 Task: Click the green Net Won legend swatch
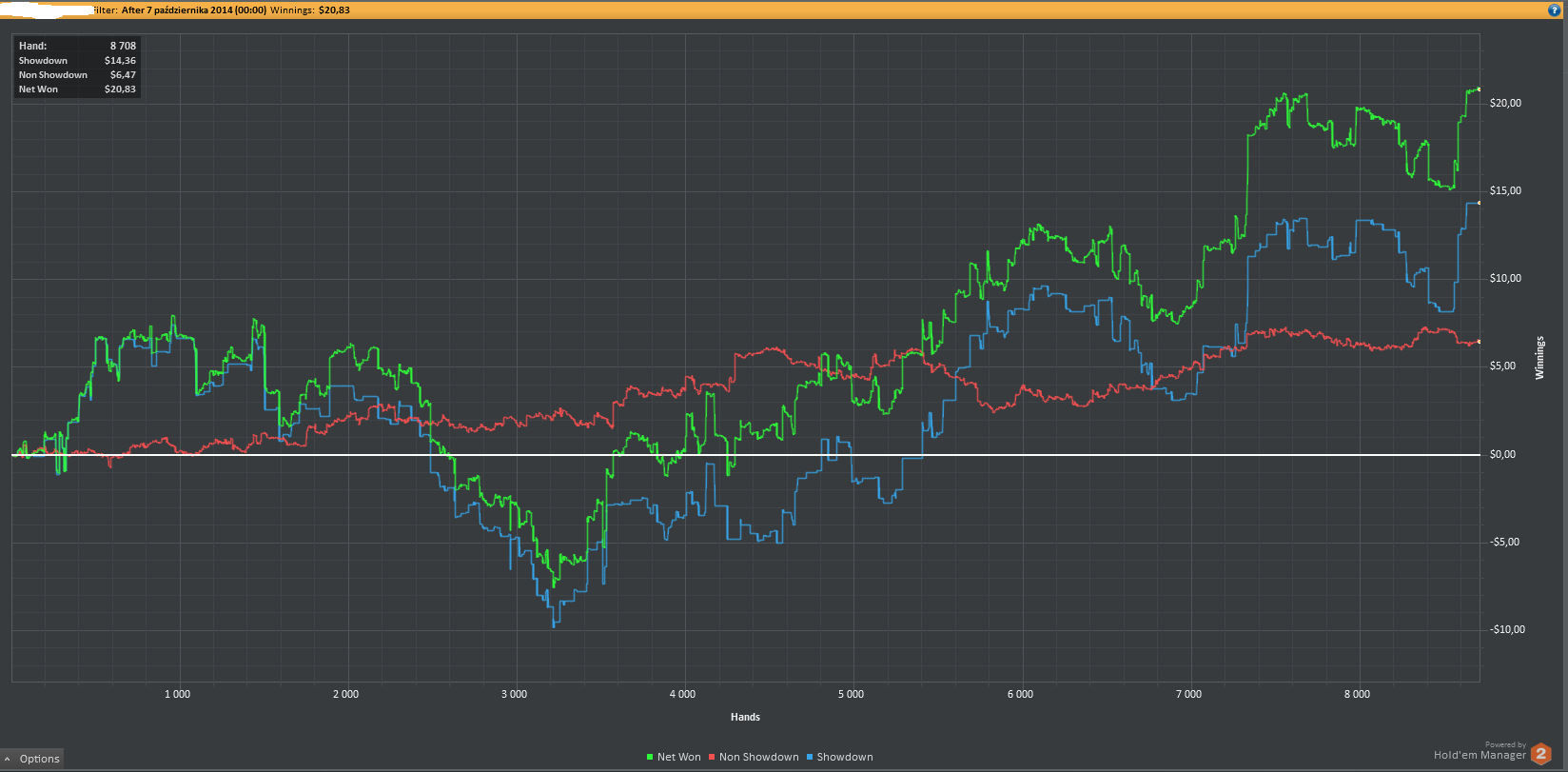click(x=650, y=758)
